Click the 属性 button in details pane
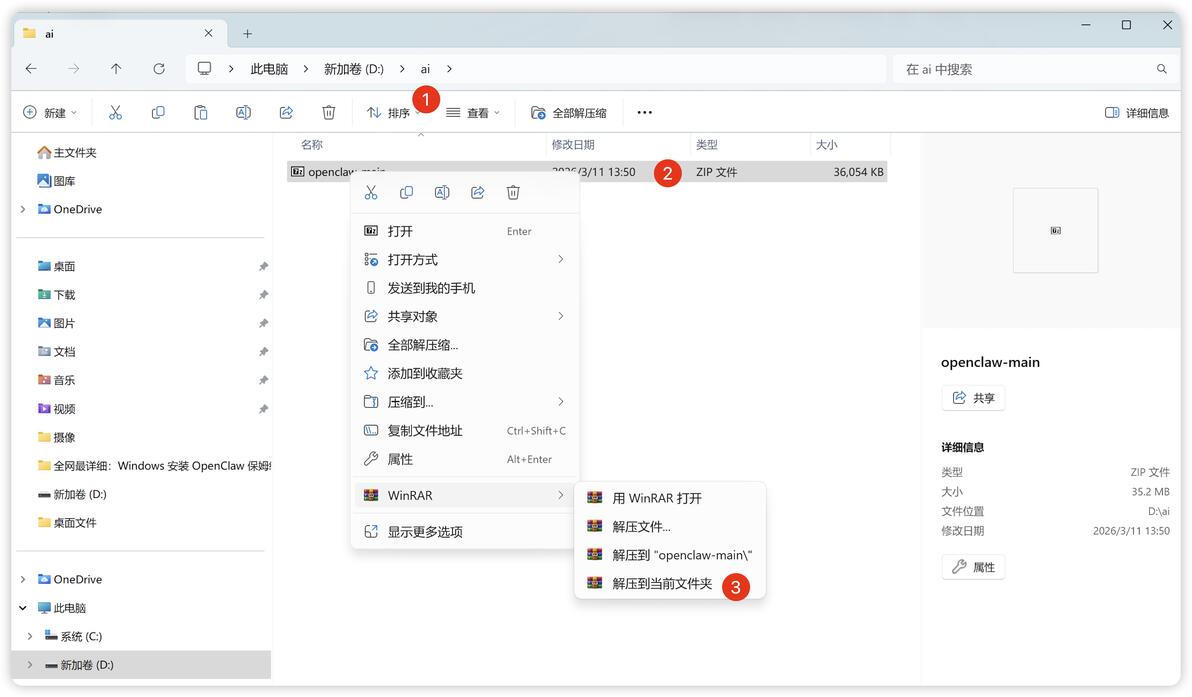 [974, 567]
